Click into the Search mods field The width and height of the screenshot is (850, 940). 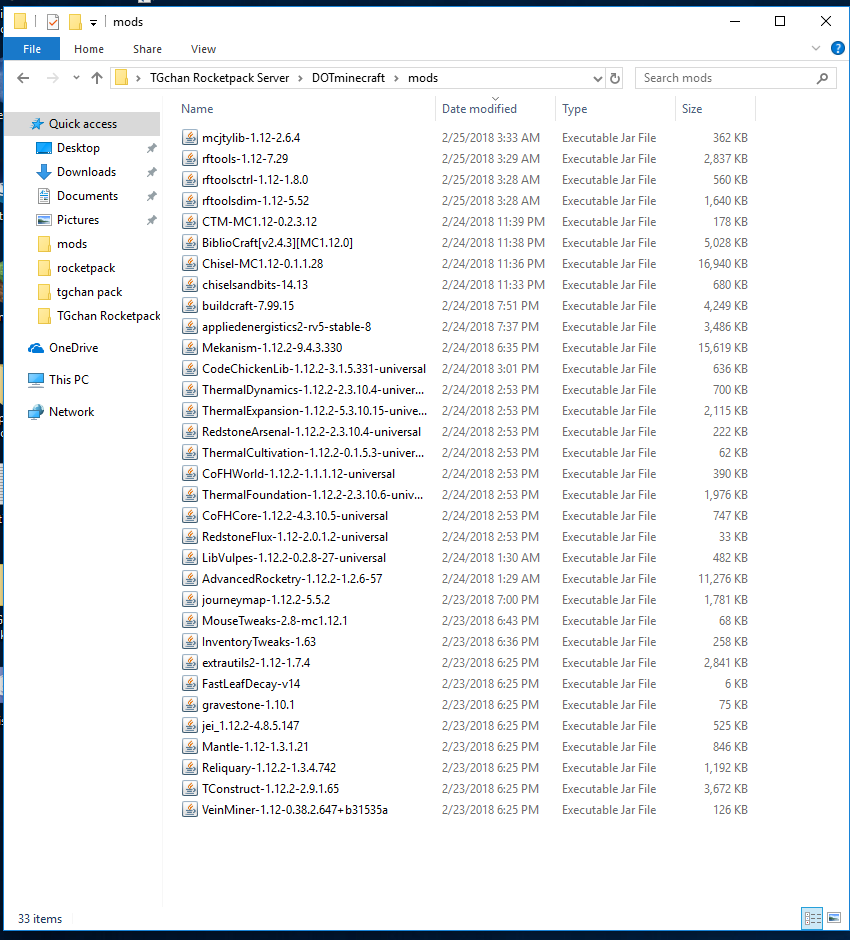pyautogui.click(x=725, y=78)
